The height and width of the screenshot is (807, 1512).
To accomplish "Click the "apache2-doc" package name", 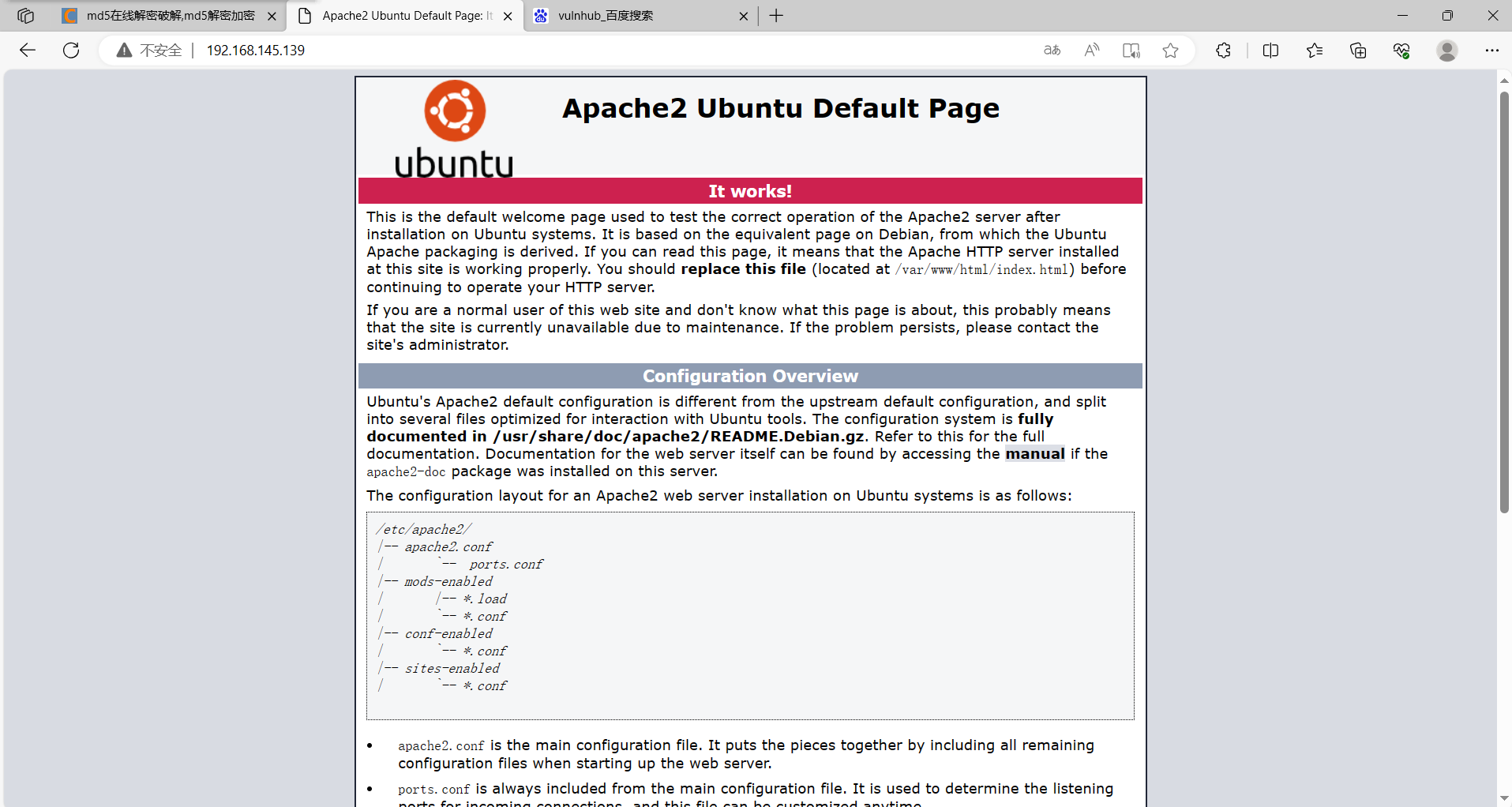I will [406, 472].
